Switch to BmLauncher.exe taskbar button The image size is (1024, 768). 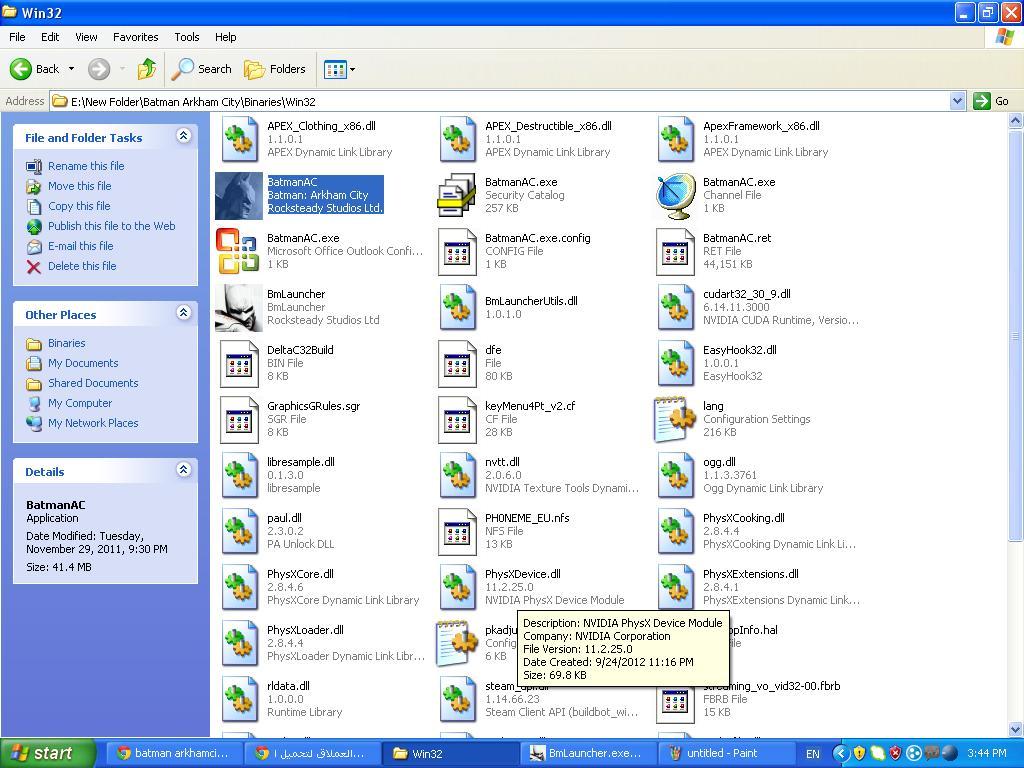(588, 753)
